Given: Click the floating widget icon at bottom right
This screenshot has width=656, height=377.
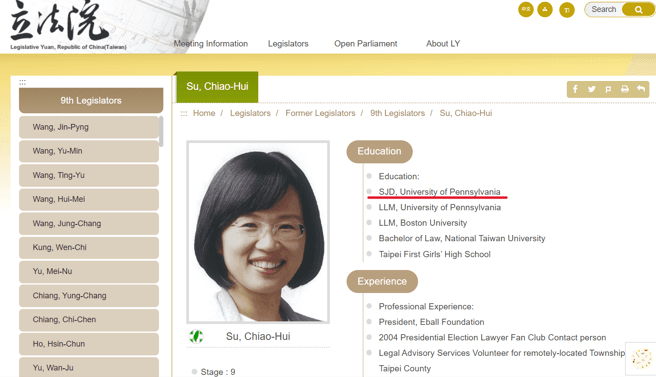Looking at the screenshot, I should coord(641,359).
